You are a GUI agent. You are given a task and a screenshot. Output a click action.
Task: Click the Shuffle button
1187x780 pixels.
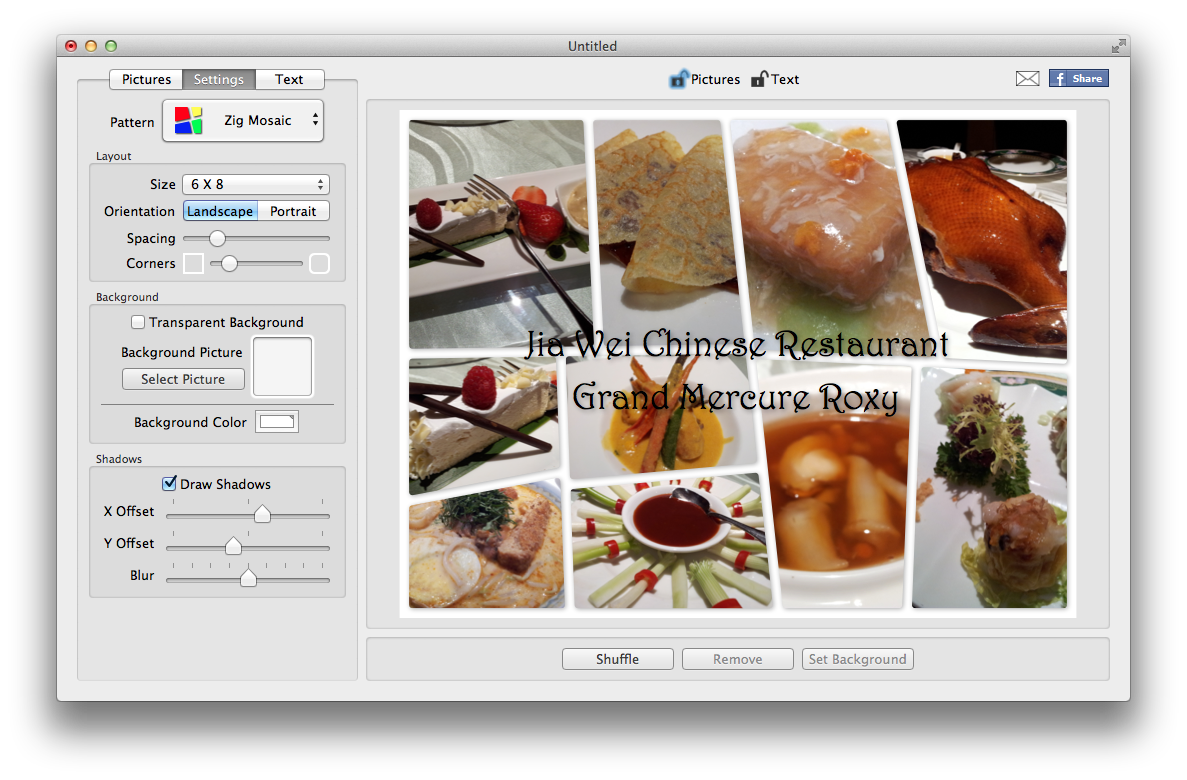click(618, 659)
